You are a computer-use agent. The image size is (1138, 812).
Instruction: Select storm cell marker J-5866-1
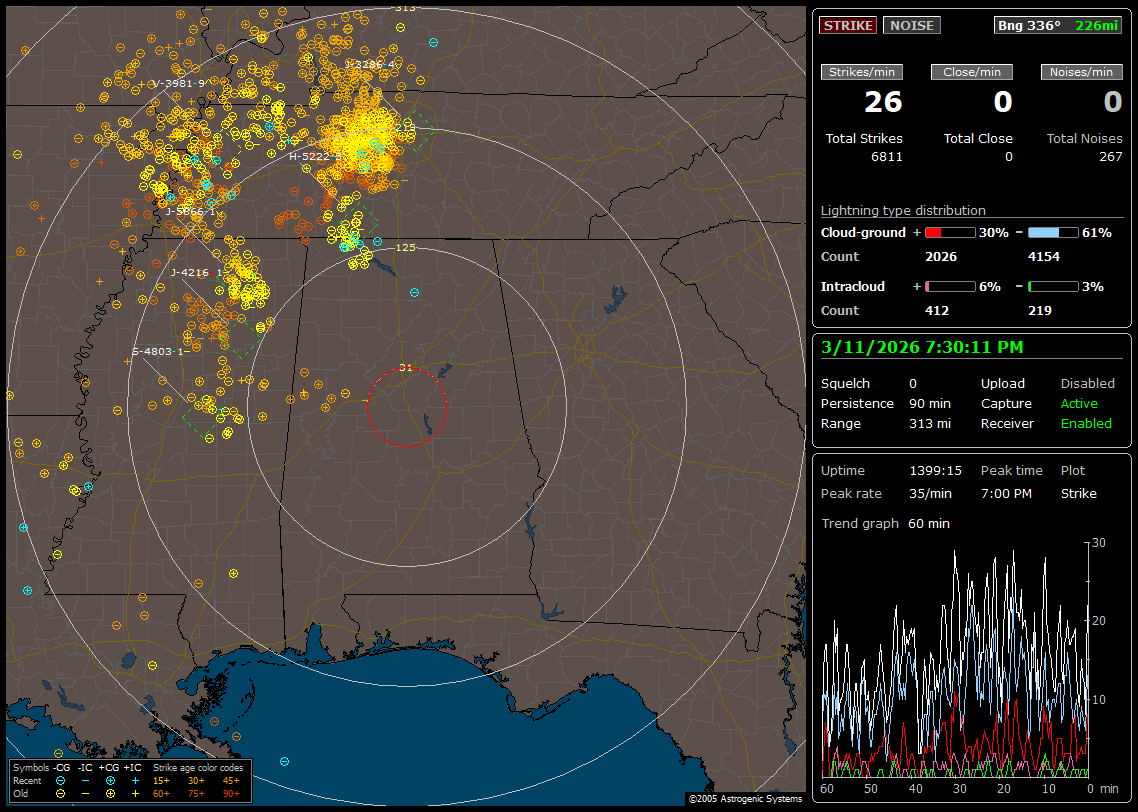(x=190, y=211)
